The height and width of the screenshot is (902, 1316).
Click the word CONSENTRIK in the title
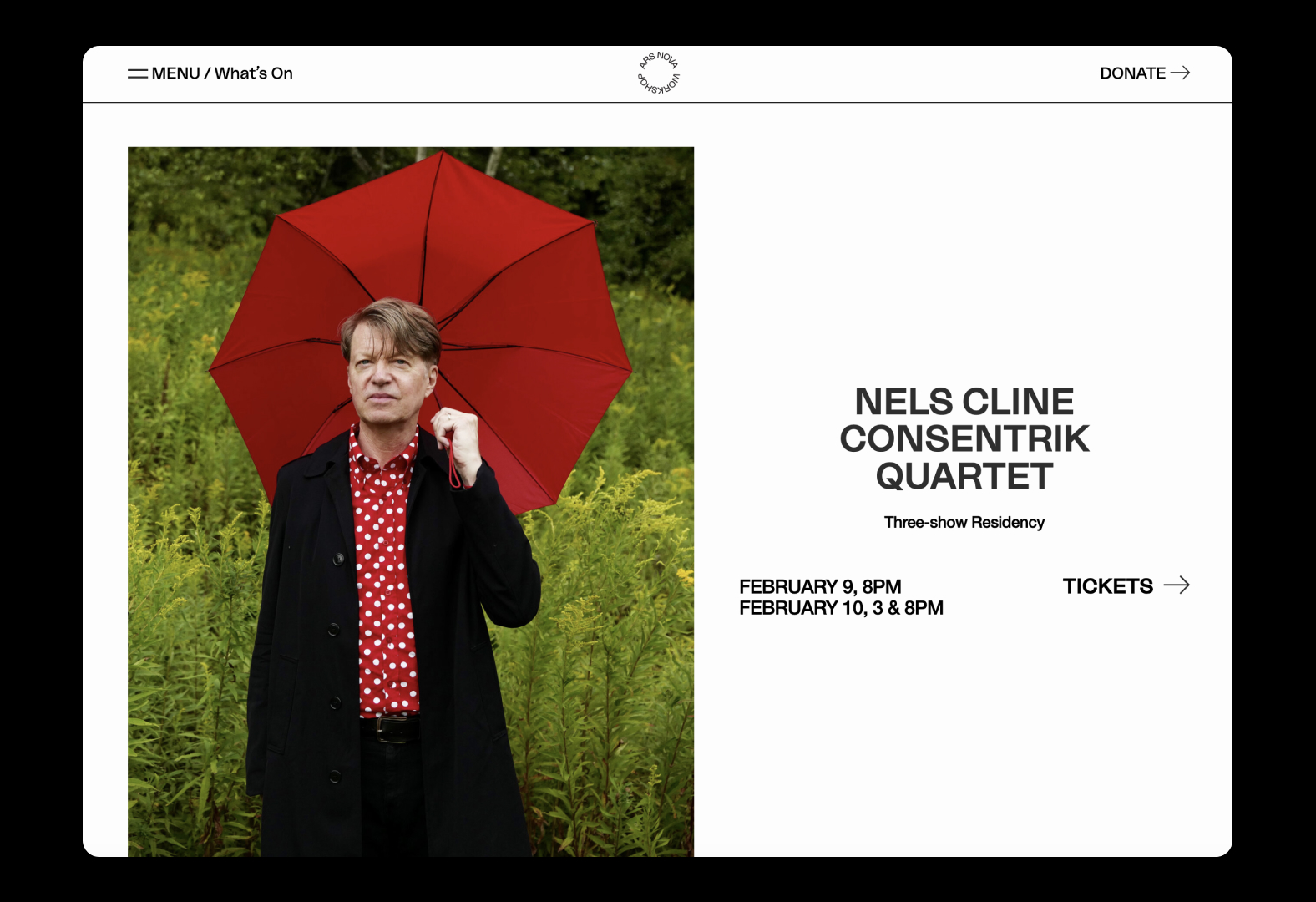tap(964, 438)
